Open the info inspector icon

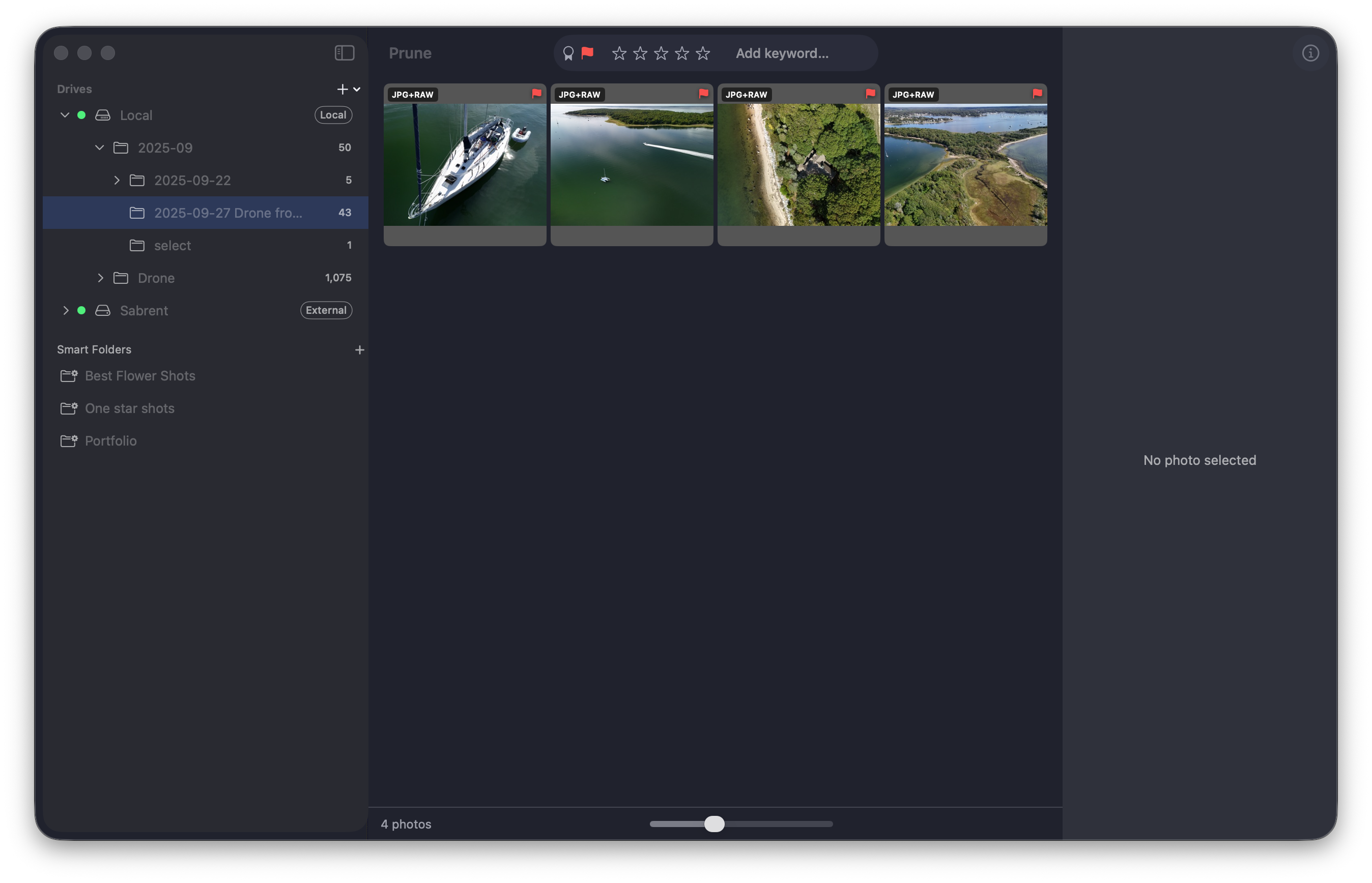coord(1310,53)
